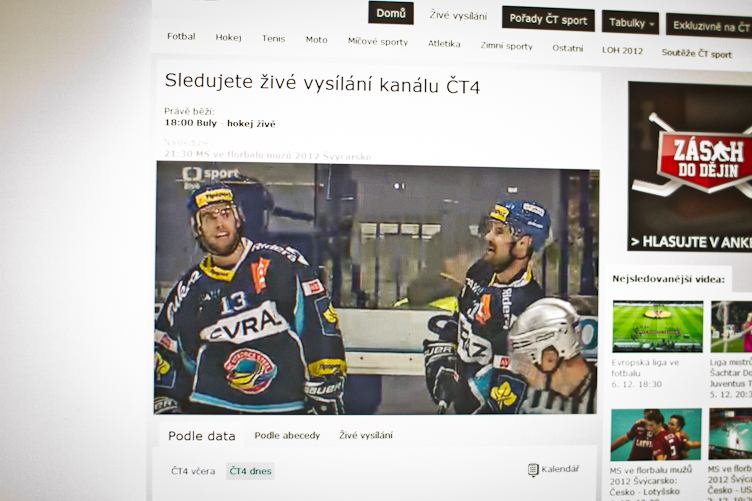Open the Moto sports section

point(317,40)
